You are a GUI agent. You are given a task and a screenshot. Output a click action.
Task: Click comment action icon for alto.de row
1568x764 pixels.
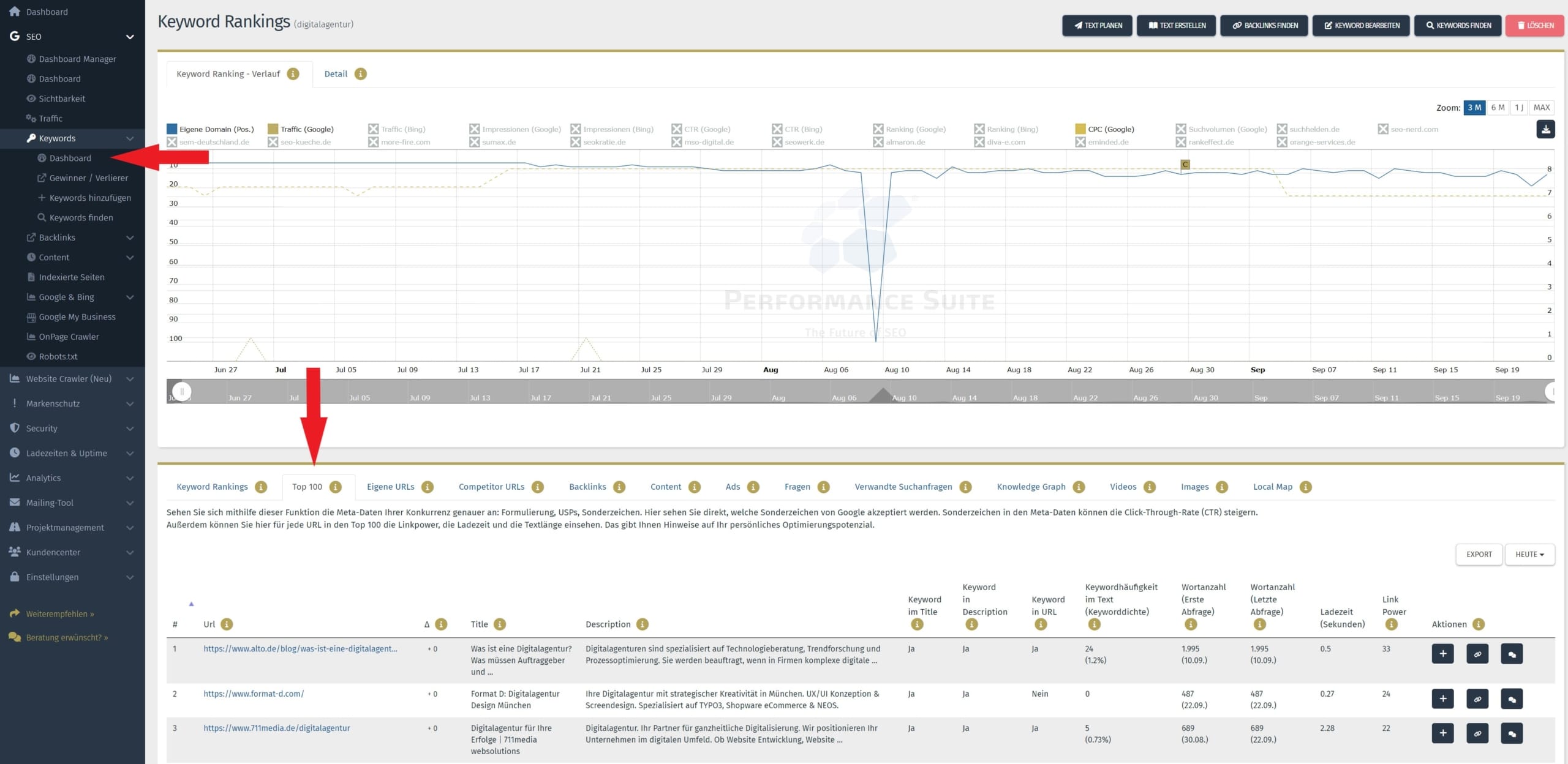pyautogui.click(x=1512, y=654)
